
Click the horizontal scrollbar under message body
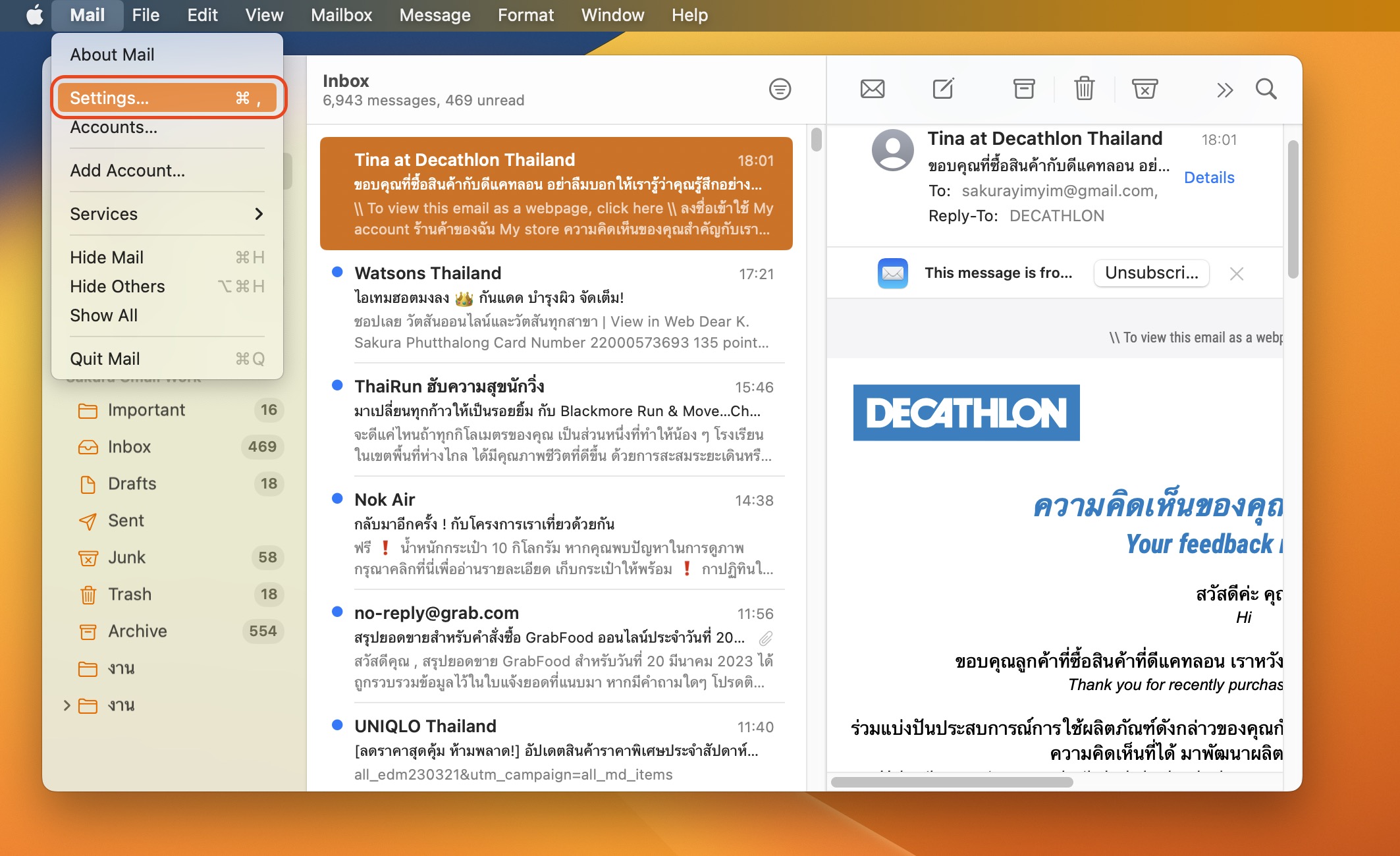click(952, 782)
